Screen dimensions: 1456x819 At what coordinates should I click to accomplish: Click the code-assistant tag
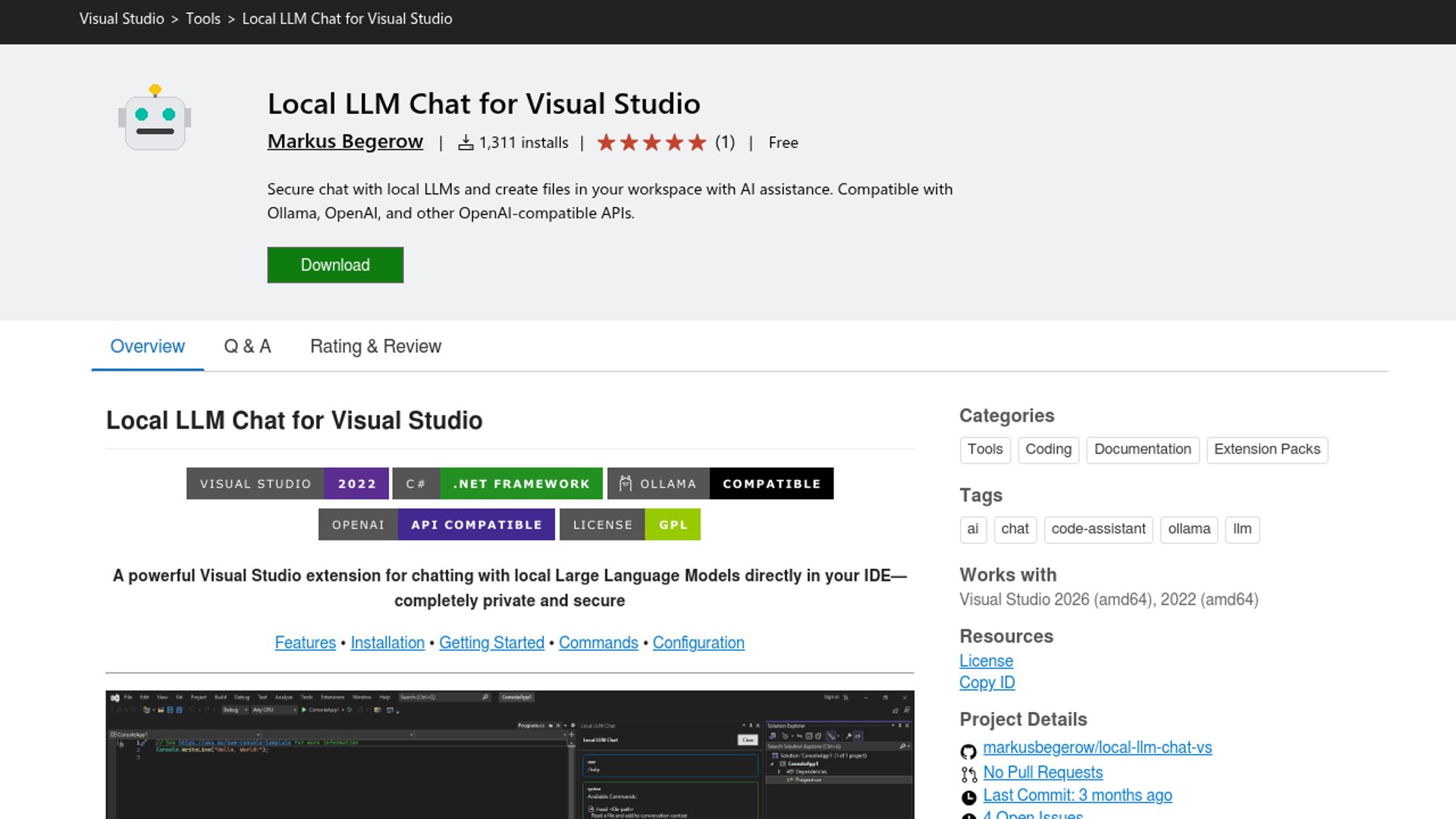[x=1098, y=529]
